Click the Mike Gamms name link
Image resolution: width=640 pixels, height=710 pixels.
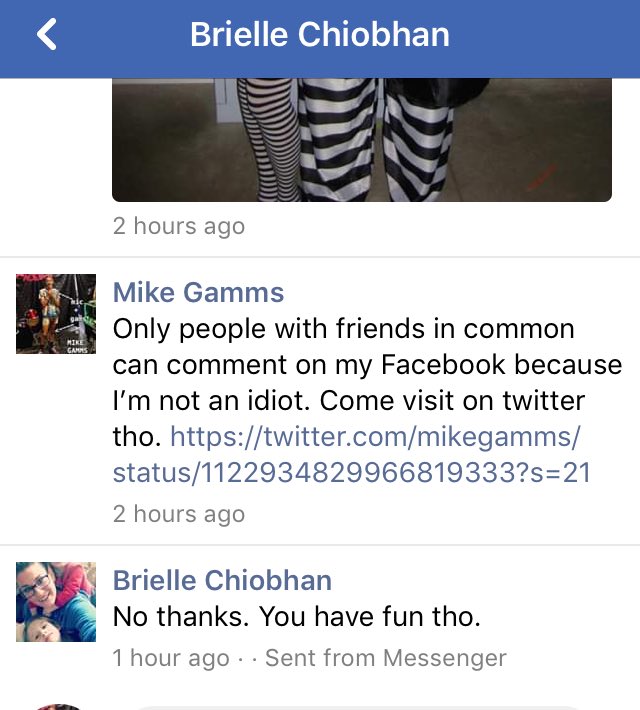click(198, 292)
